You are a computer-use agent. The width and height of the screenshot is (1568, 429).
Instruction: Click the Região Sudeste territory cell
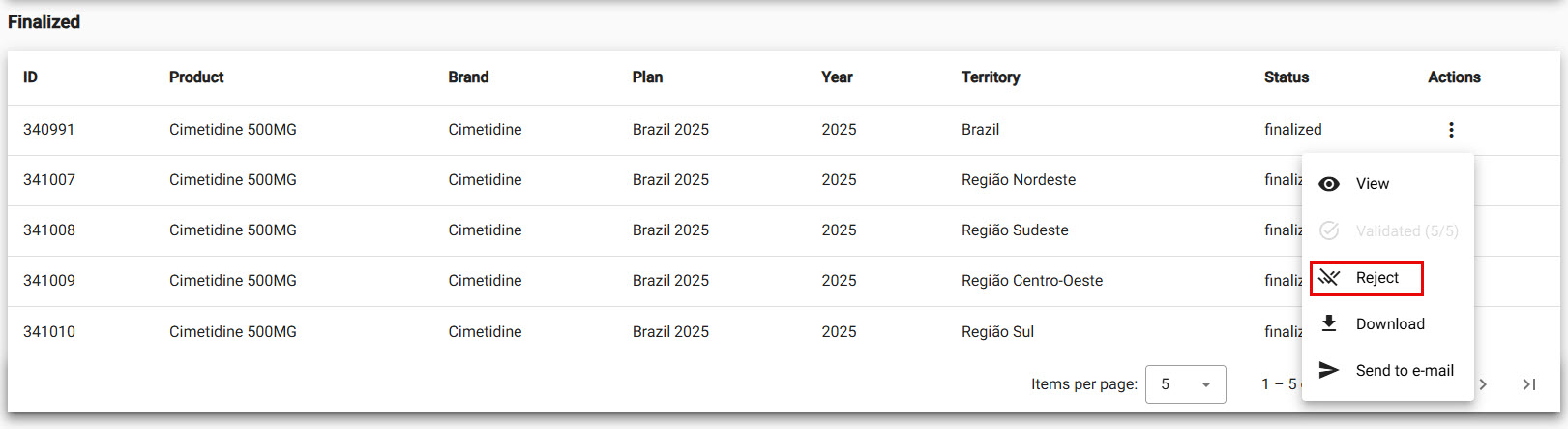coord(1015,230)
